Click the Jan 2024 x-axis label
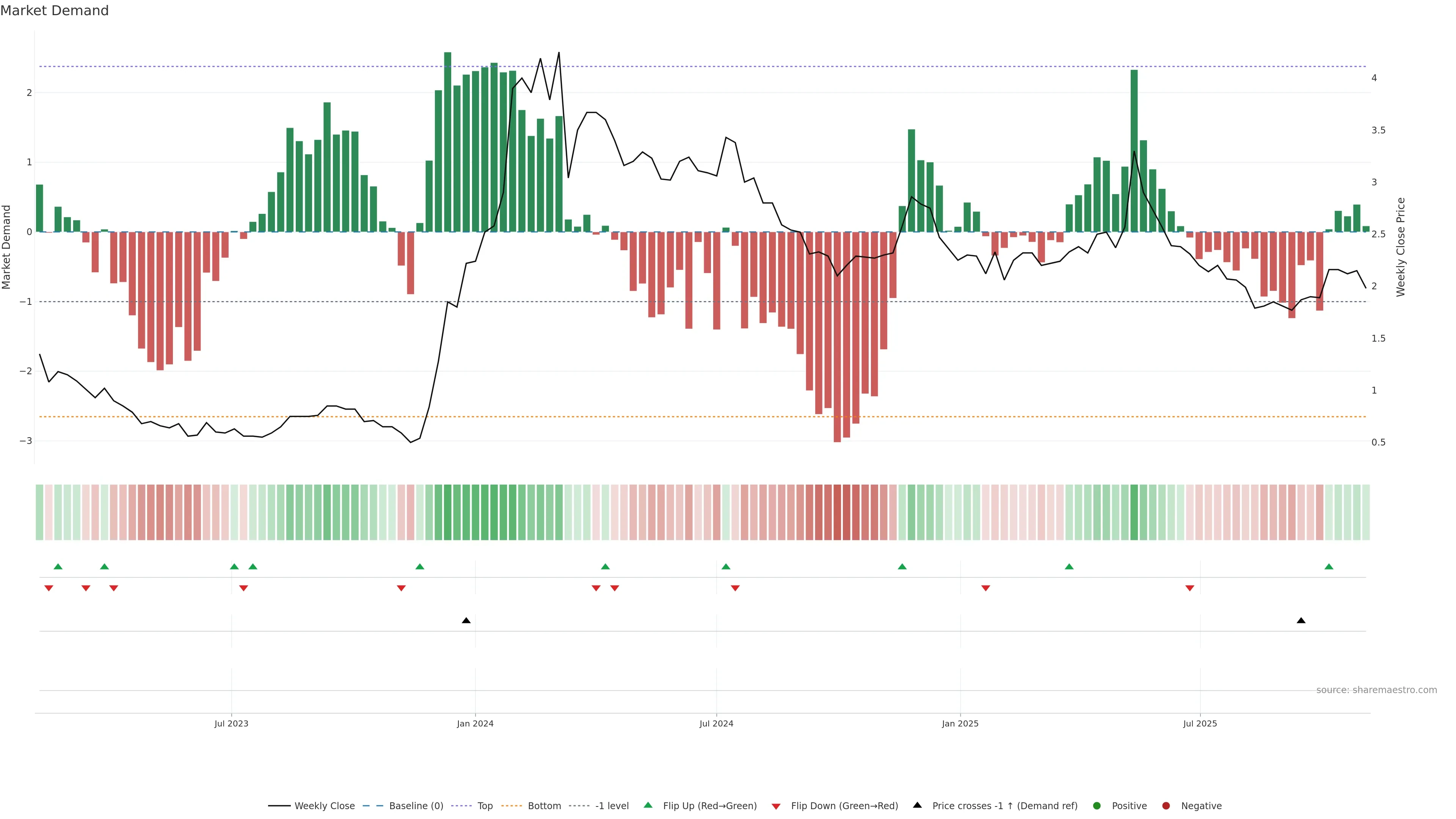The width and height of the screenshot is (1456, 819). click(475, 724)
